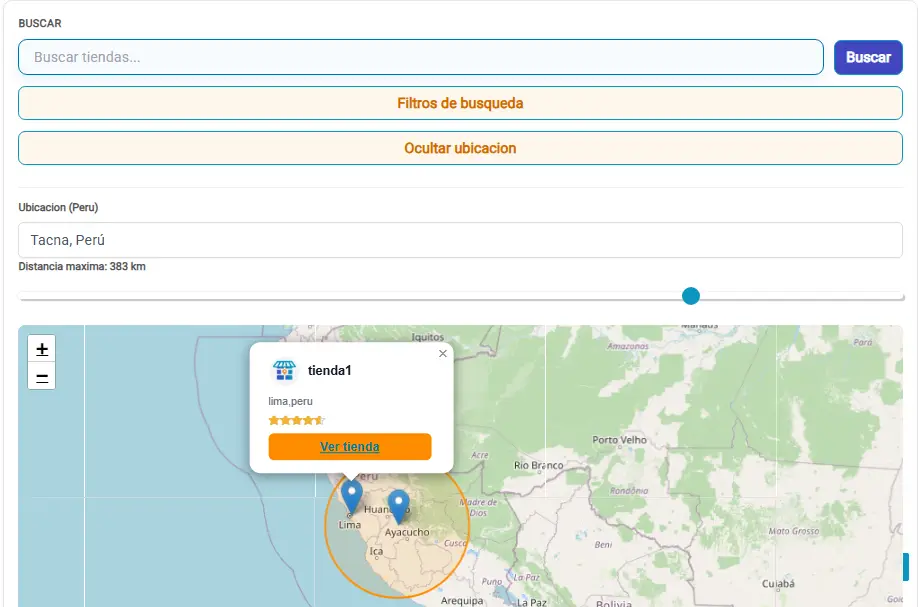Screen dimensions: 918x607
Task: Select the blue map marker near Ayacucho
Action: [399, 505]
